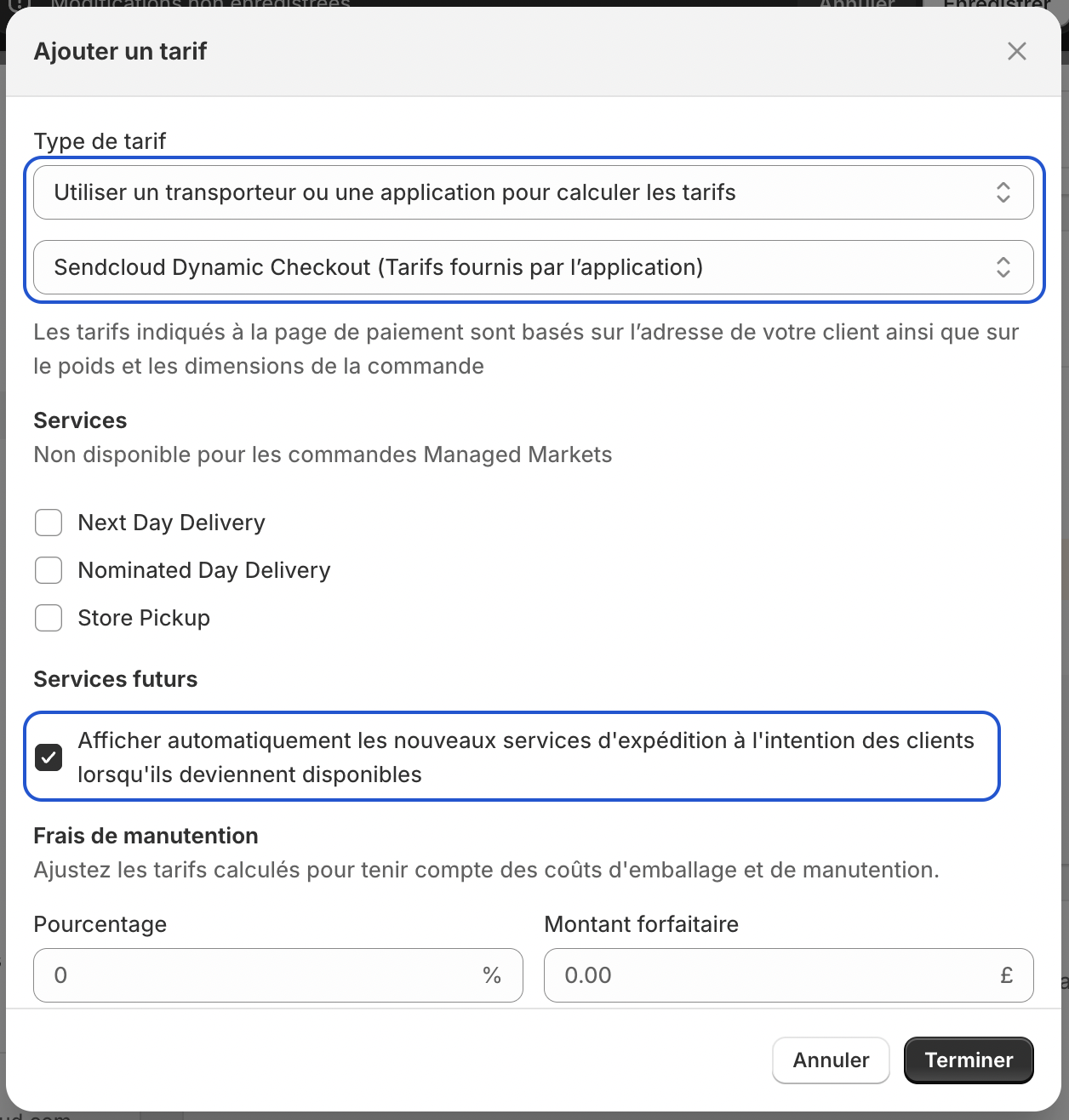Open the Type de tarif dropdown

(x=534, y=192)
